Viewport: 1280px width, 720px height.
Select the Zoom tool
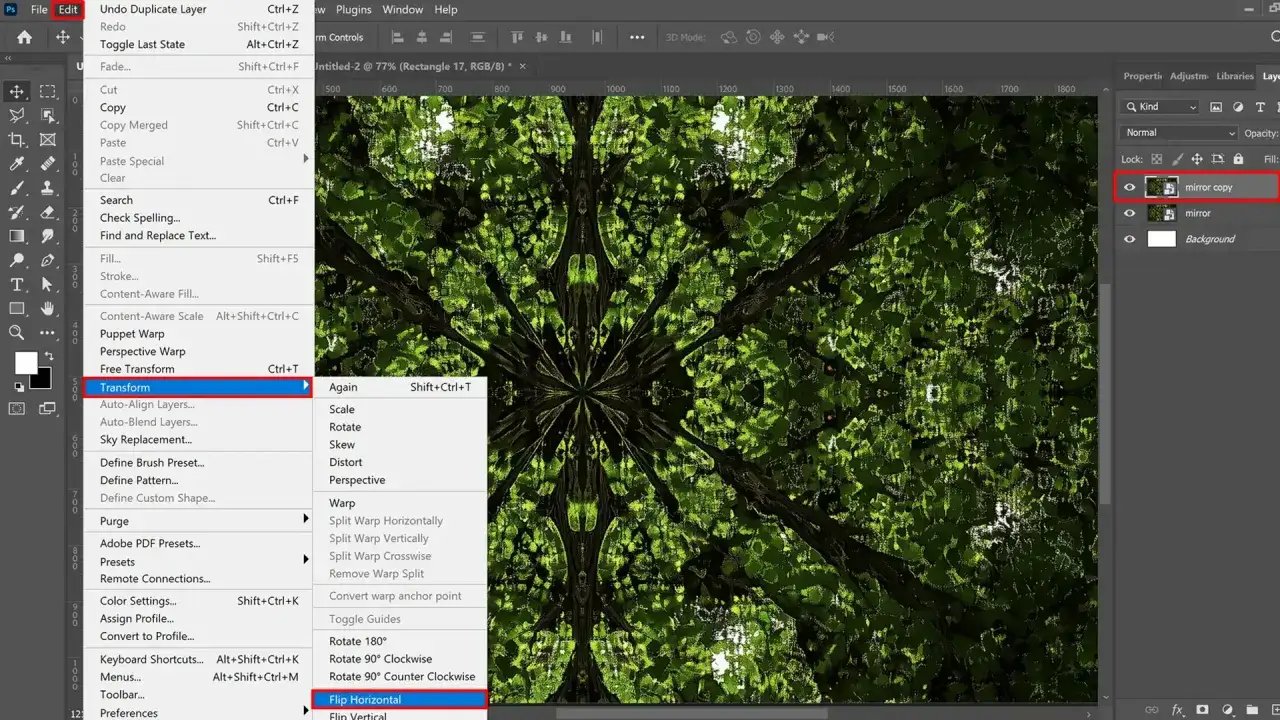[x=17, y=333]
